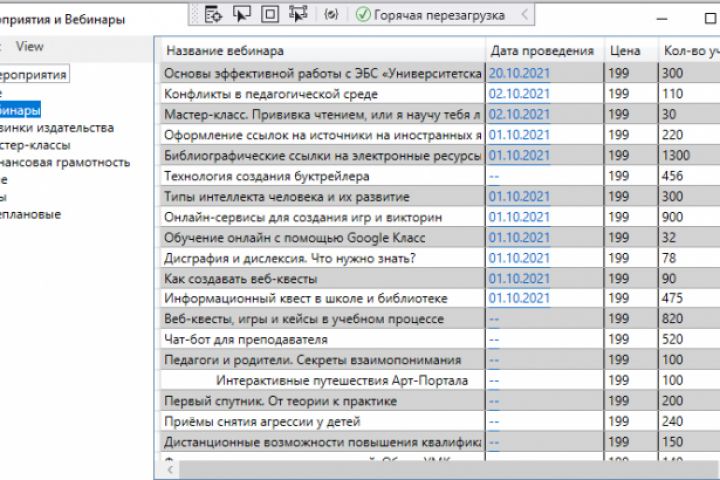Open date link in 'Конфликты в педагогической среде' row
Screen dimensions: 720x480
(x=519, y=94)
